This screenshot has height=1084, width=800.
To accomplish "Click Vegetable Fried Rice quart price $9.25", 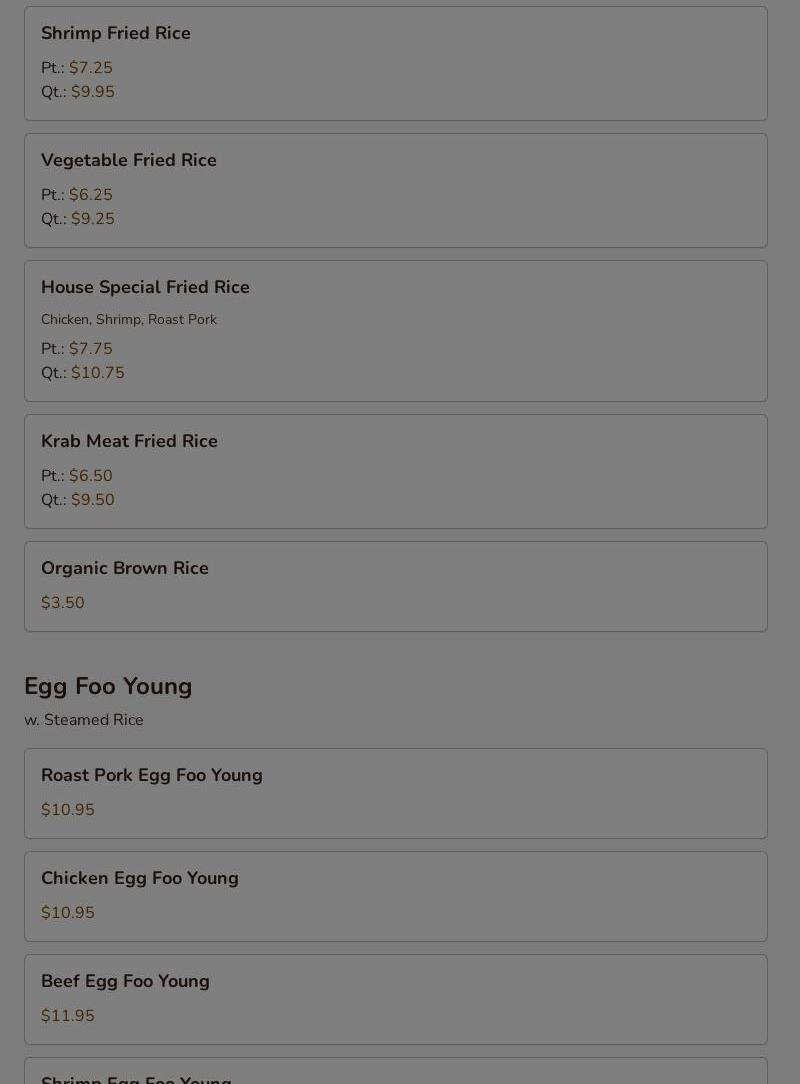I will tap(93, 219).
